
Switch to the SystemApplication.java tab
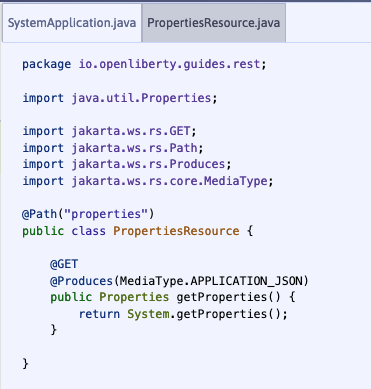tap(72, 23)
